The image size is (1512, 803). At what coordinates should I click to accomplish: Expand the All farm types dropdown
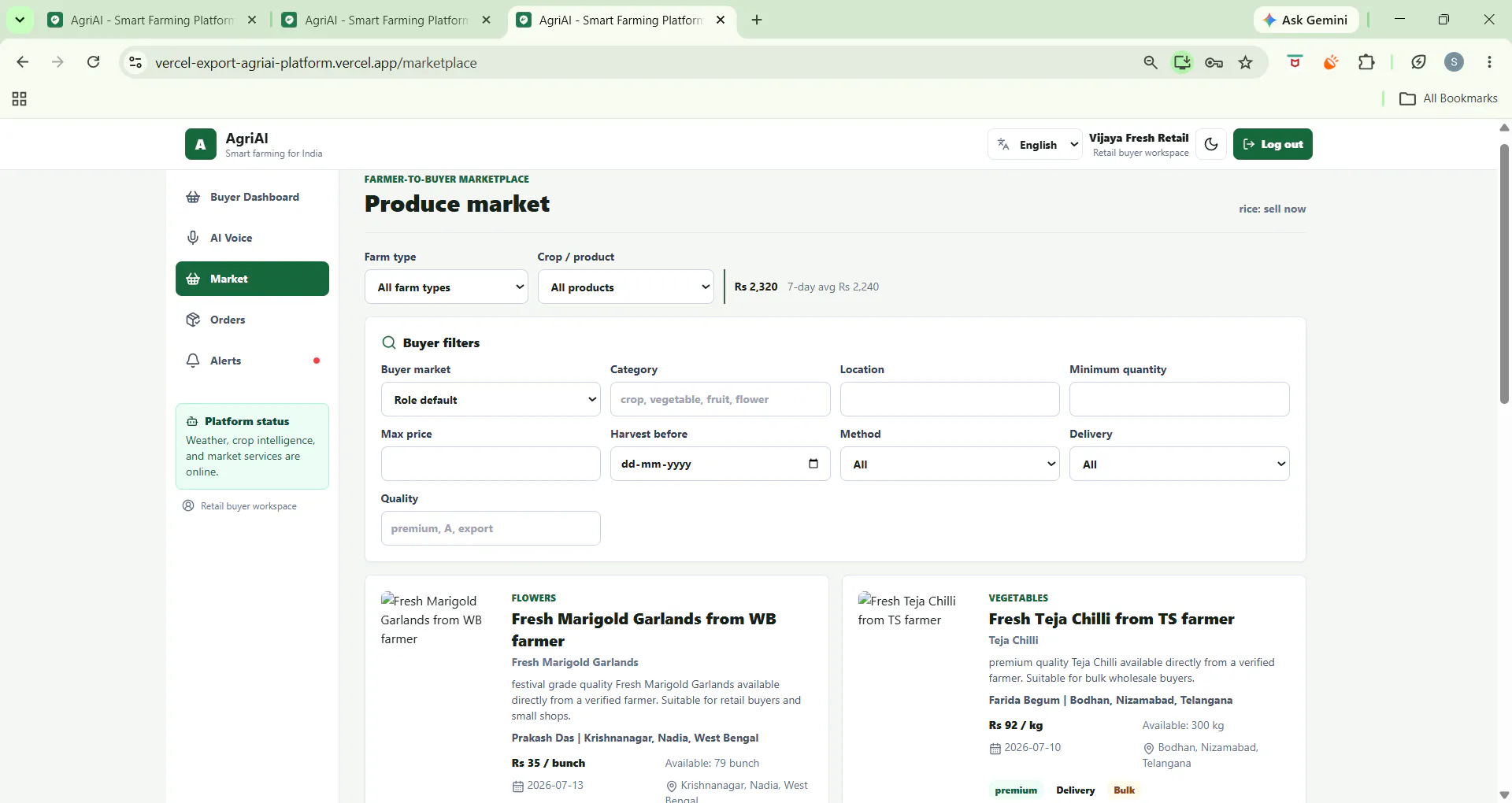447,287
